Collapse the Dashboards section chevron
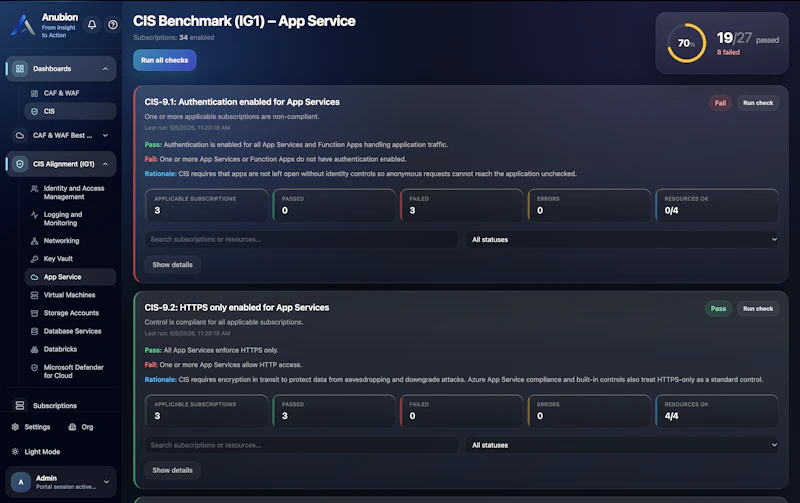This screenshot has height=503, width=800. tap(105, 69)
